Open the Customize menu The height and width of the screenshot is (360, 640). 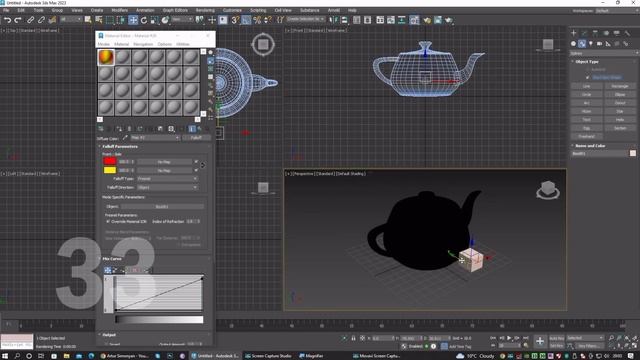[232, 10]
